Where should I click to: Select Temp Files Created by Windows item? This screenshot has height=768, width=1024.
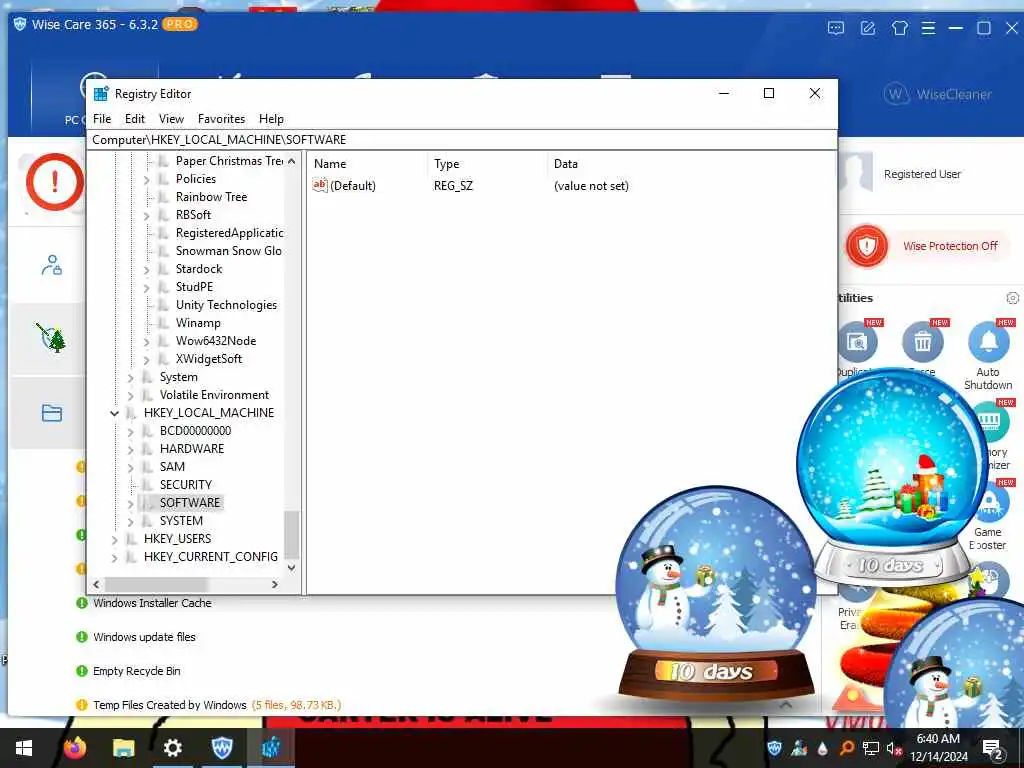pyautogui.click(x=169, y=705)
